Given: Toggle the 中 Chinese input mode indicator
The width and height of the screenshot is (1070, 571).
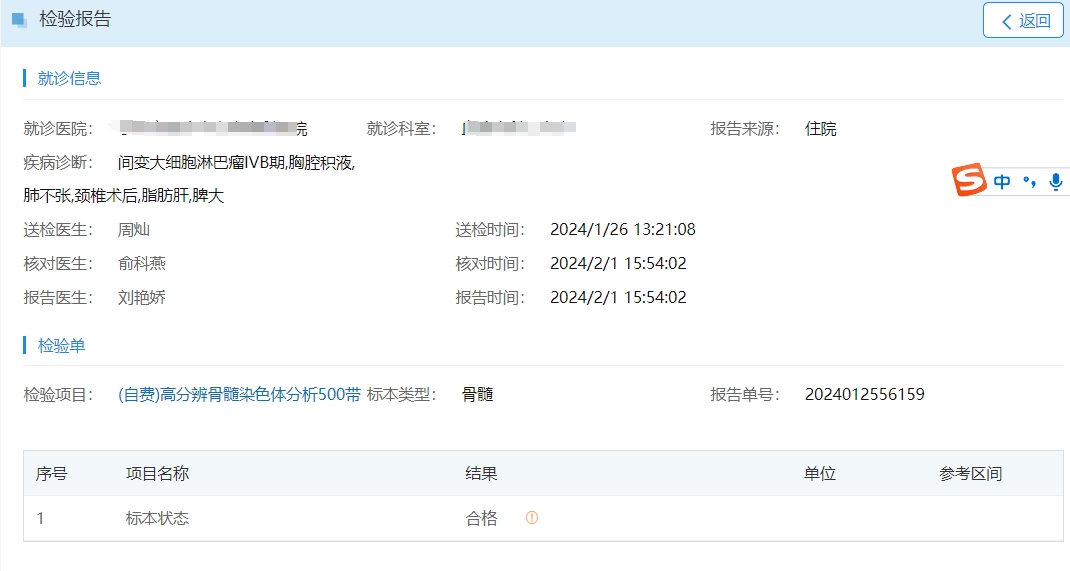Looking at the screenshot, I should click(x=1002, y=181).
